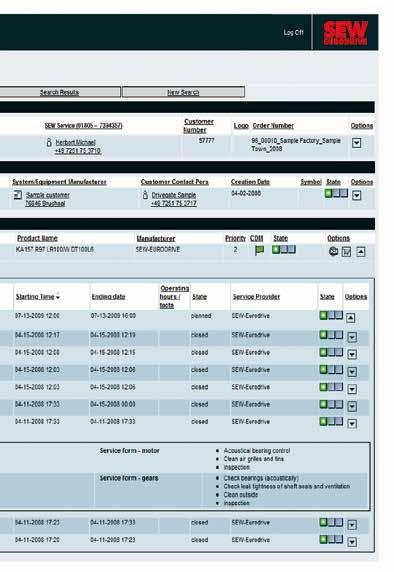394x572 pixels.
Task: Click the Log Off link
Action: pyautogui.click(x=293, y=32)
